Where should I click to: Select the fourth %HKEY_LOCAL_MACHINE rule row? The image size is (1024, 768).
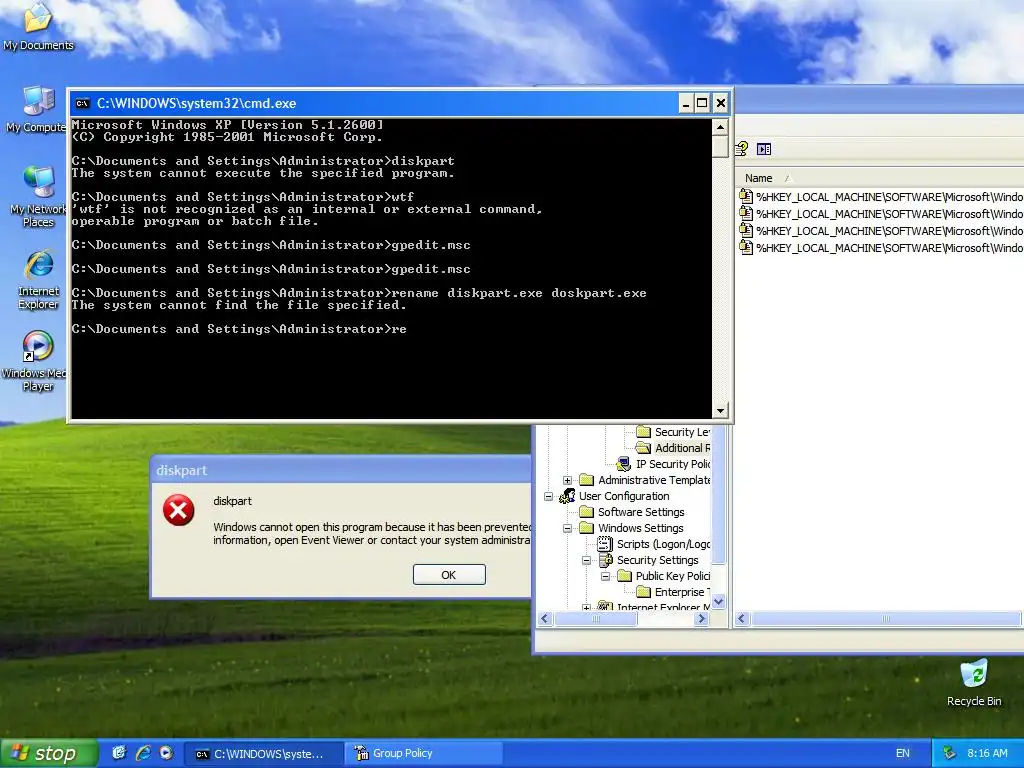click(880, 248)
